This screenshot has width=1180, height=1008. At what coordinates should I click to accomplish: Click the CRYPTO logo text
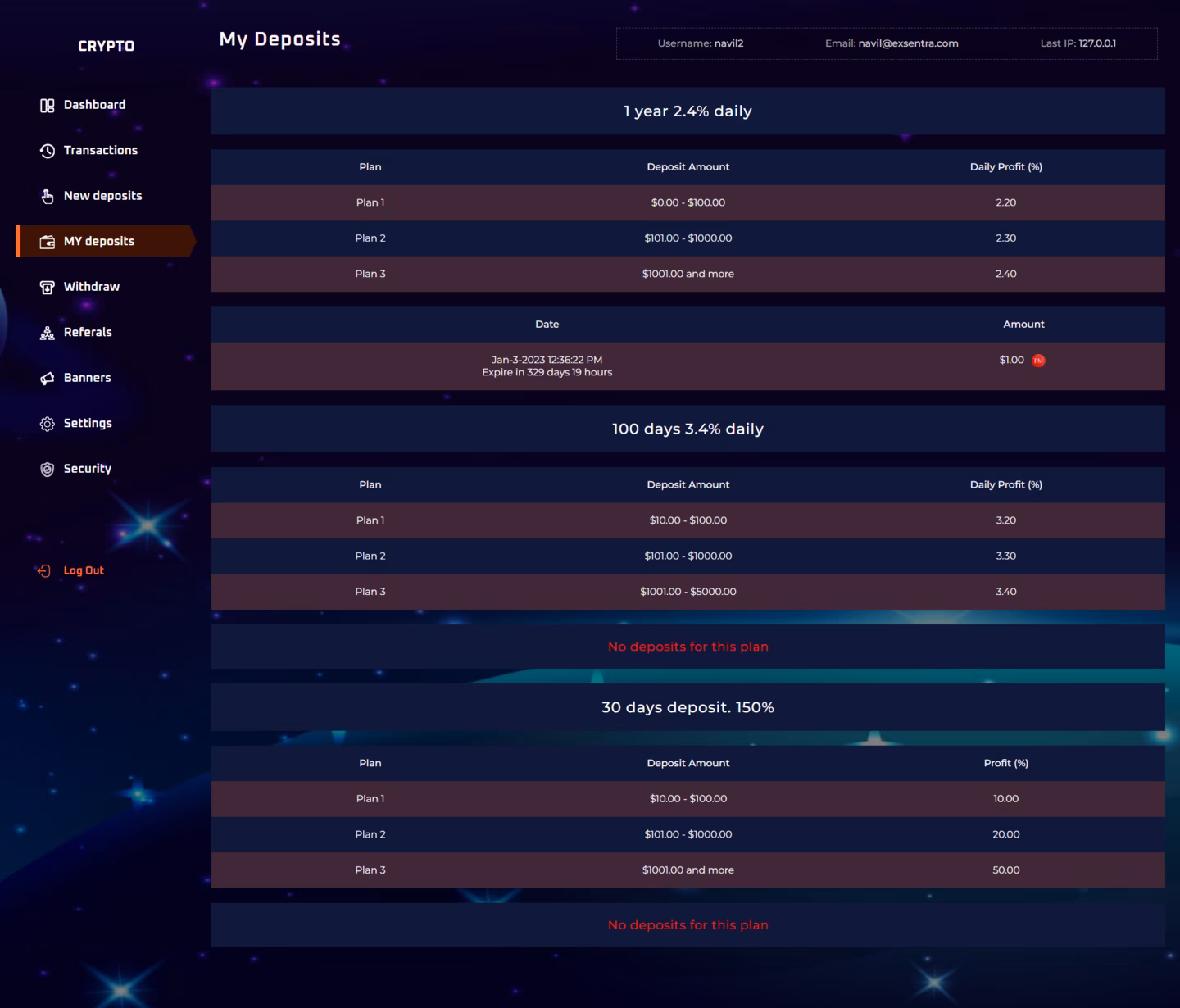tap(106, 47)
